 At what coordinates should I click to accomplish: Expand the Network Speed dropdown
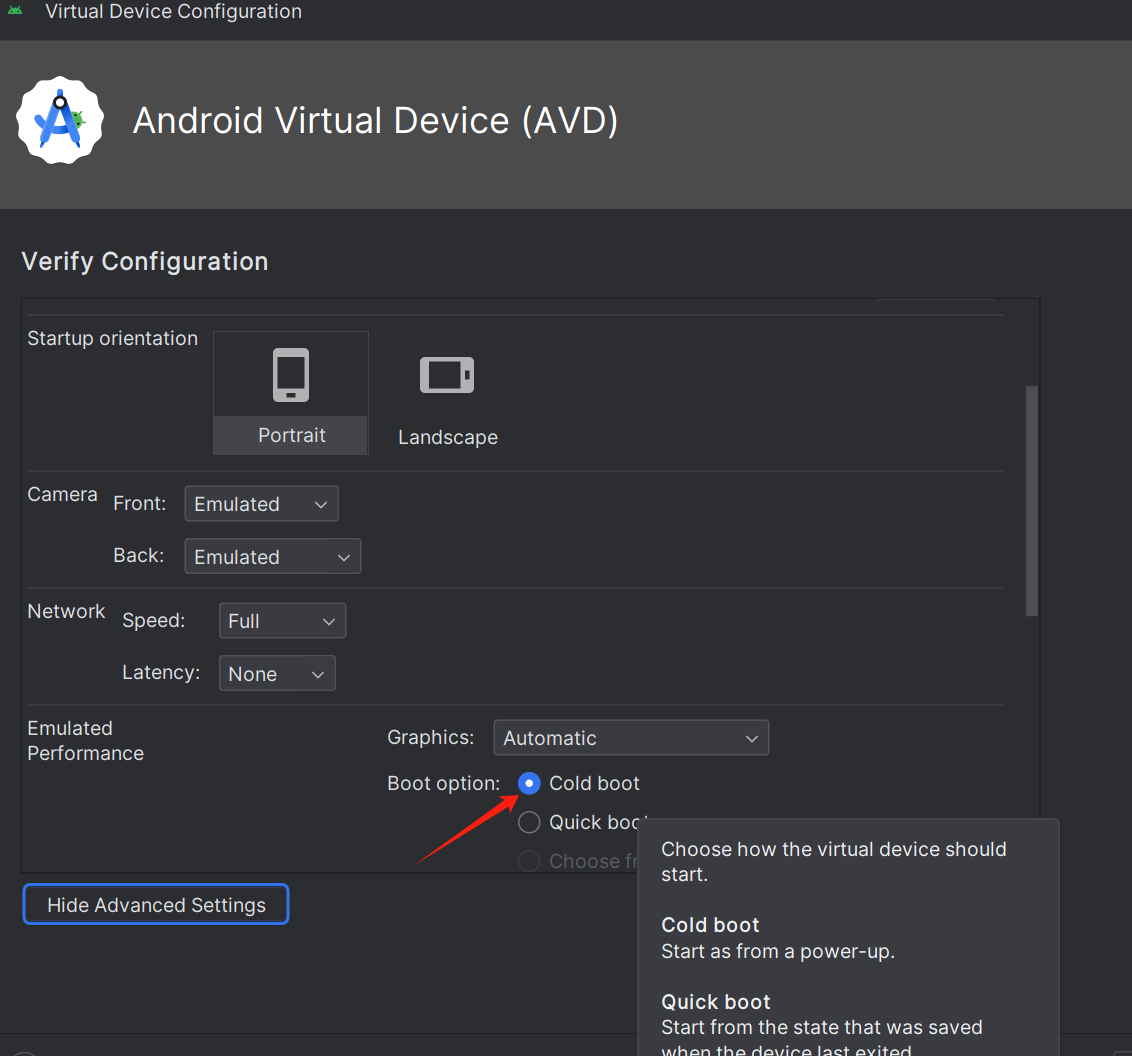tap(282, 621)
